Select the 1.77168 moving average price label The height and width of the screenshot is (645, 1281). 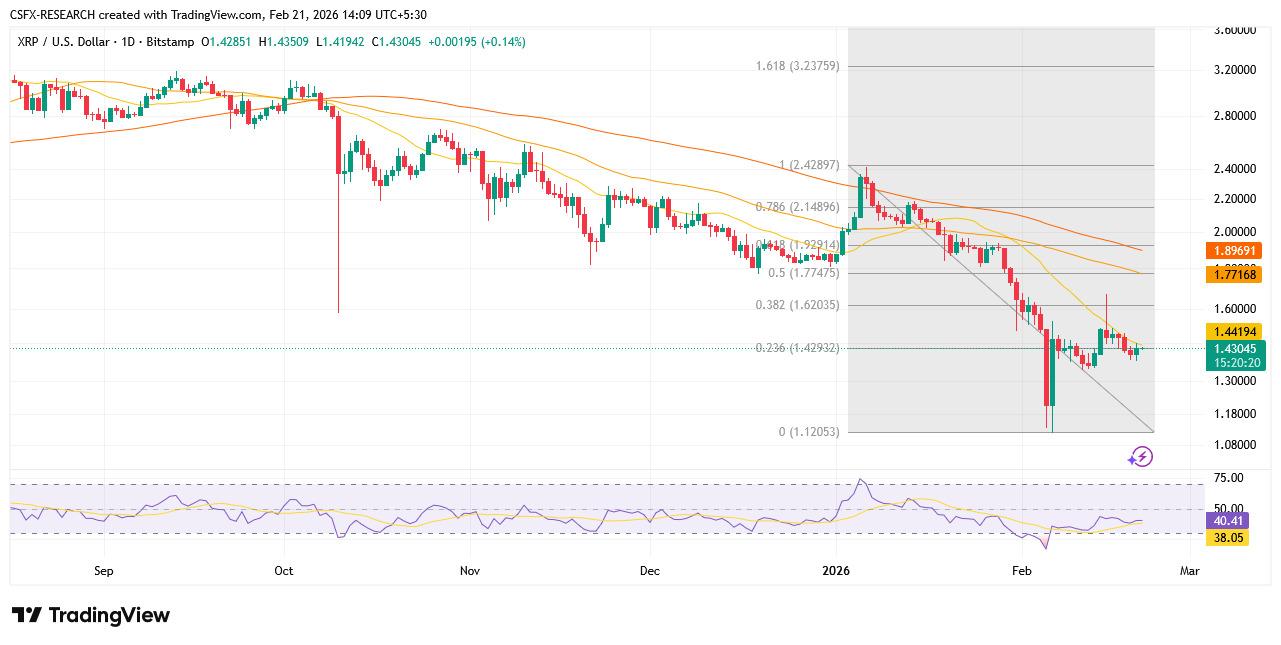[1233, 273]
